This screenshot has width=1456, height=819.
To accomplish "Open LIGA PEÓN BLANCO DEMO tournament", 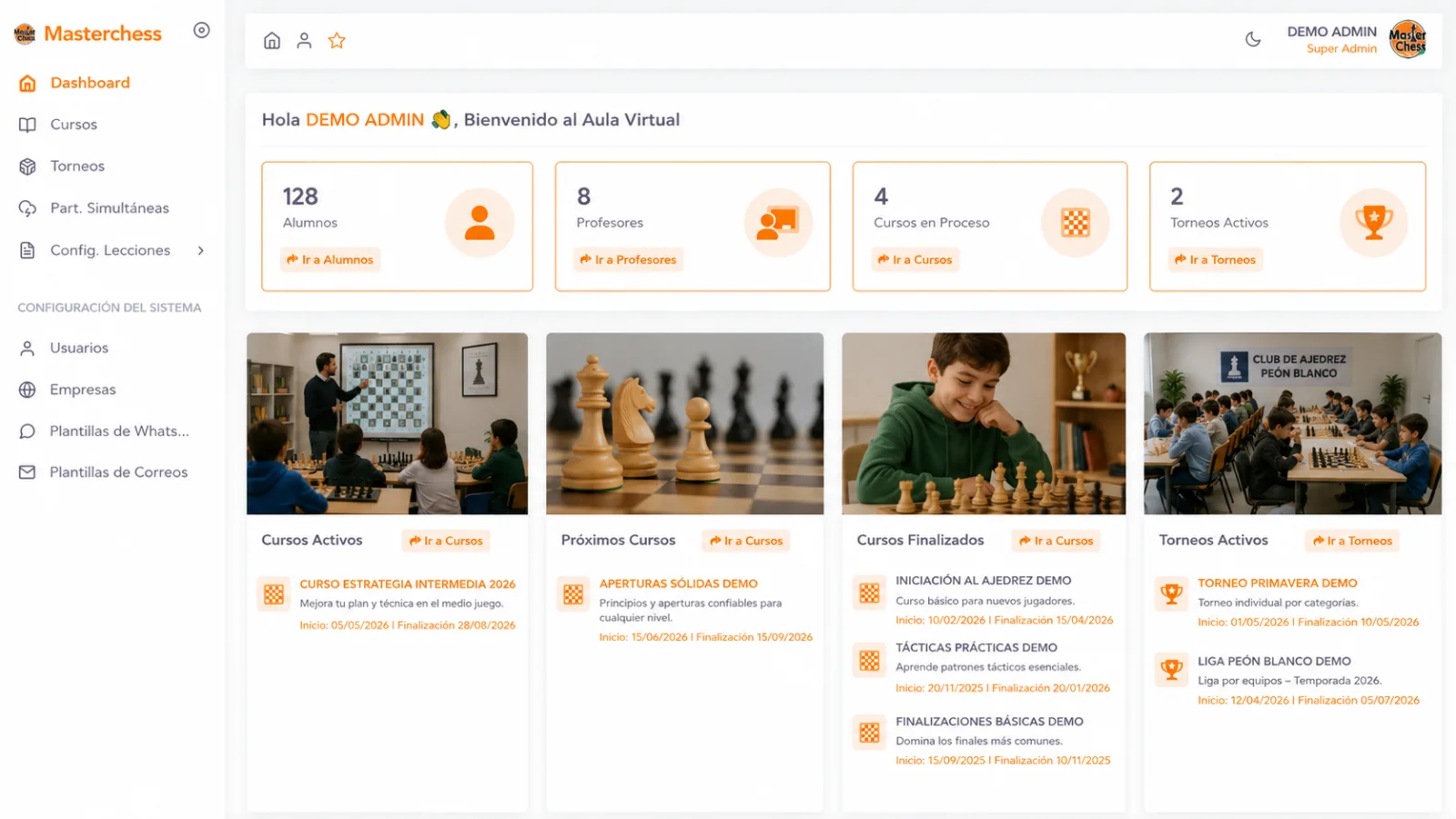I will pyautogui.click(x=1274, y=661).
